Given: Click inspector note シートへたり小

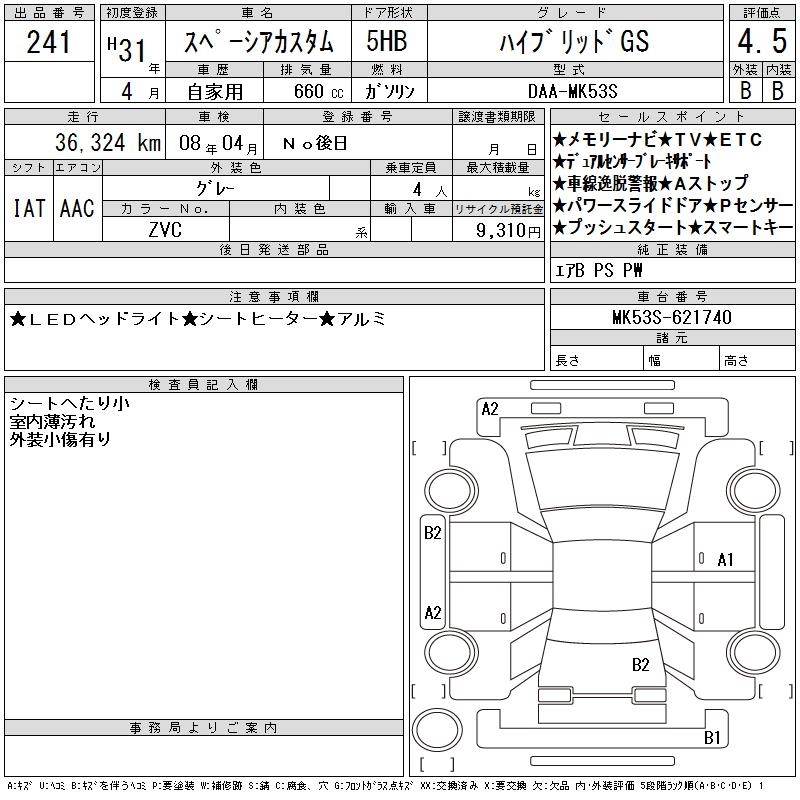Looking at the screenshot, I should pos(69,403).
